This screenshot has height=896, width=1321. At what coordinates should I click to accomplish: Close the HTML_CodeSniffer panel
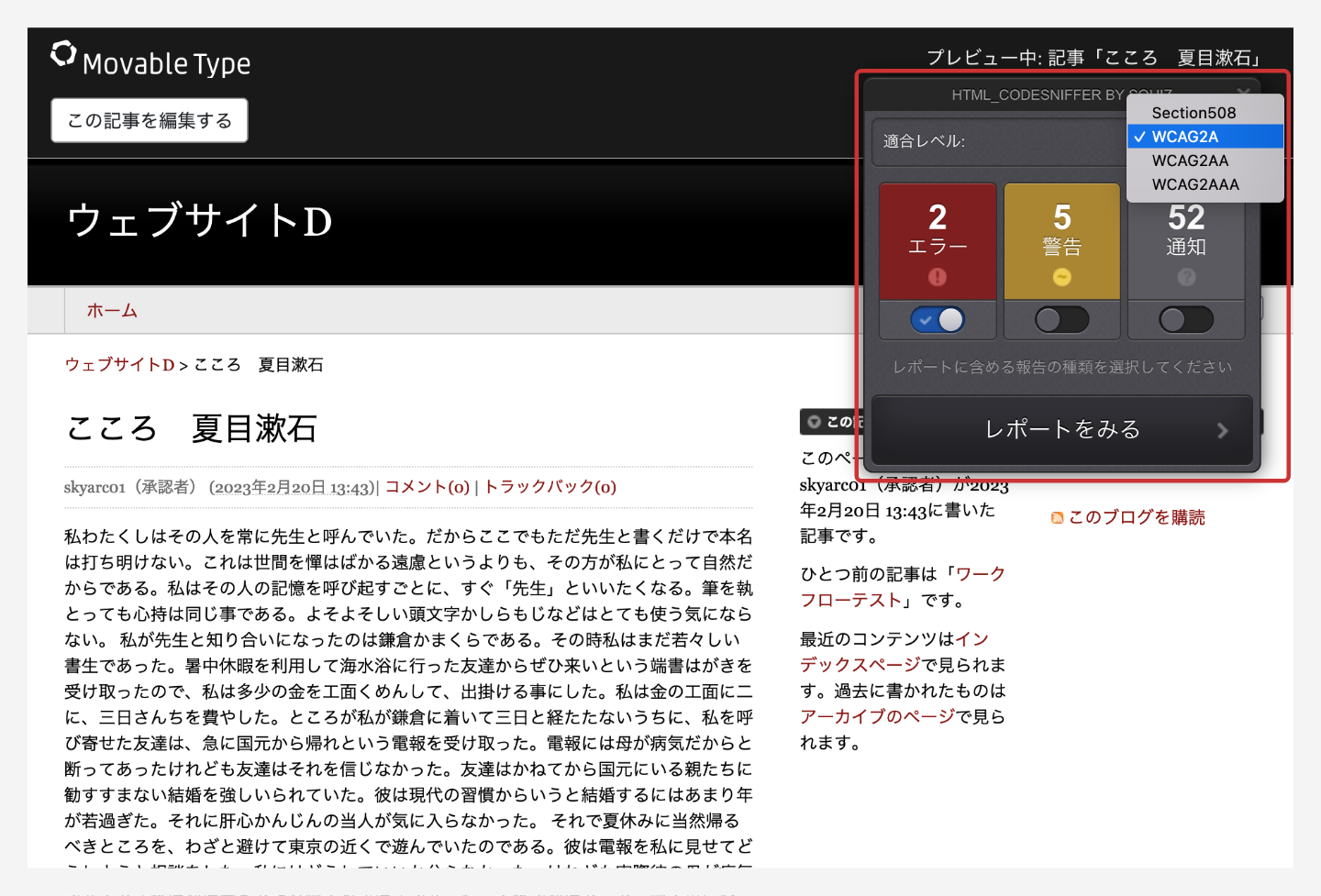1243,93
